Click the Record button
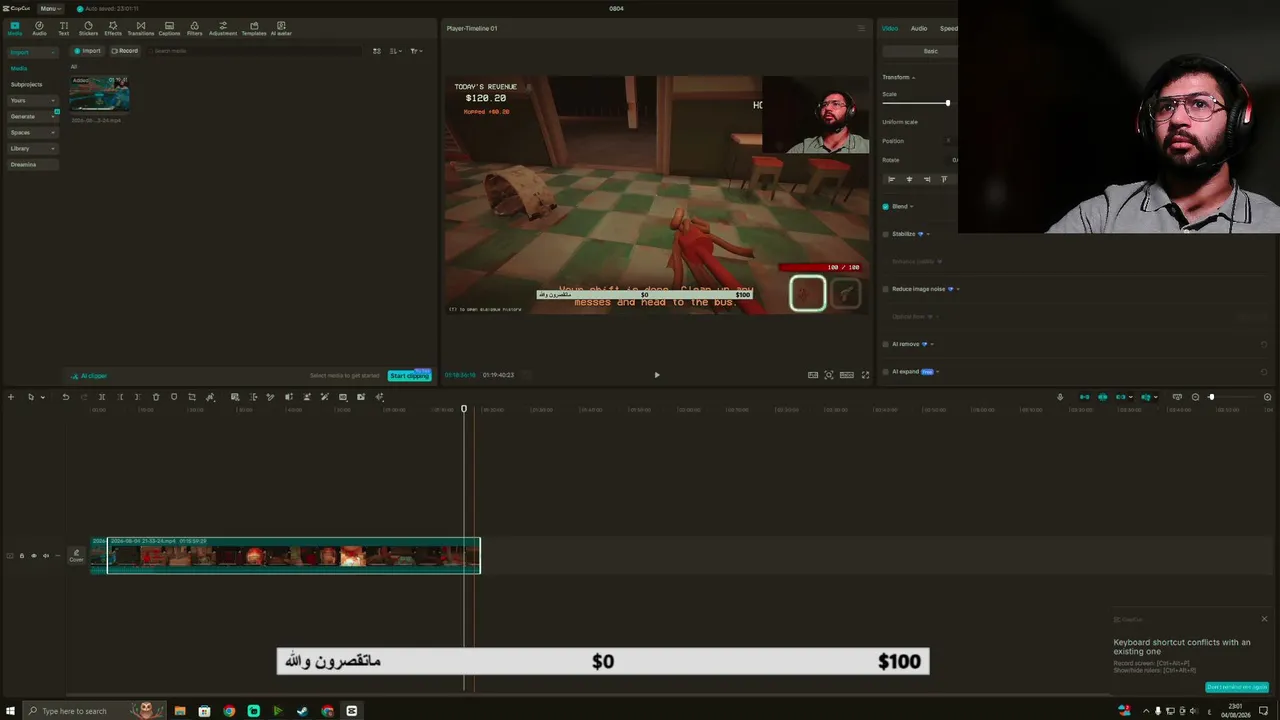The image size is (1280, 720). [125, 51]
